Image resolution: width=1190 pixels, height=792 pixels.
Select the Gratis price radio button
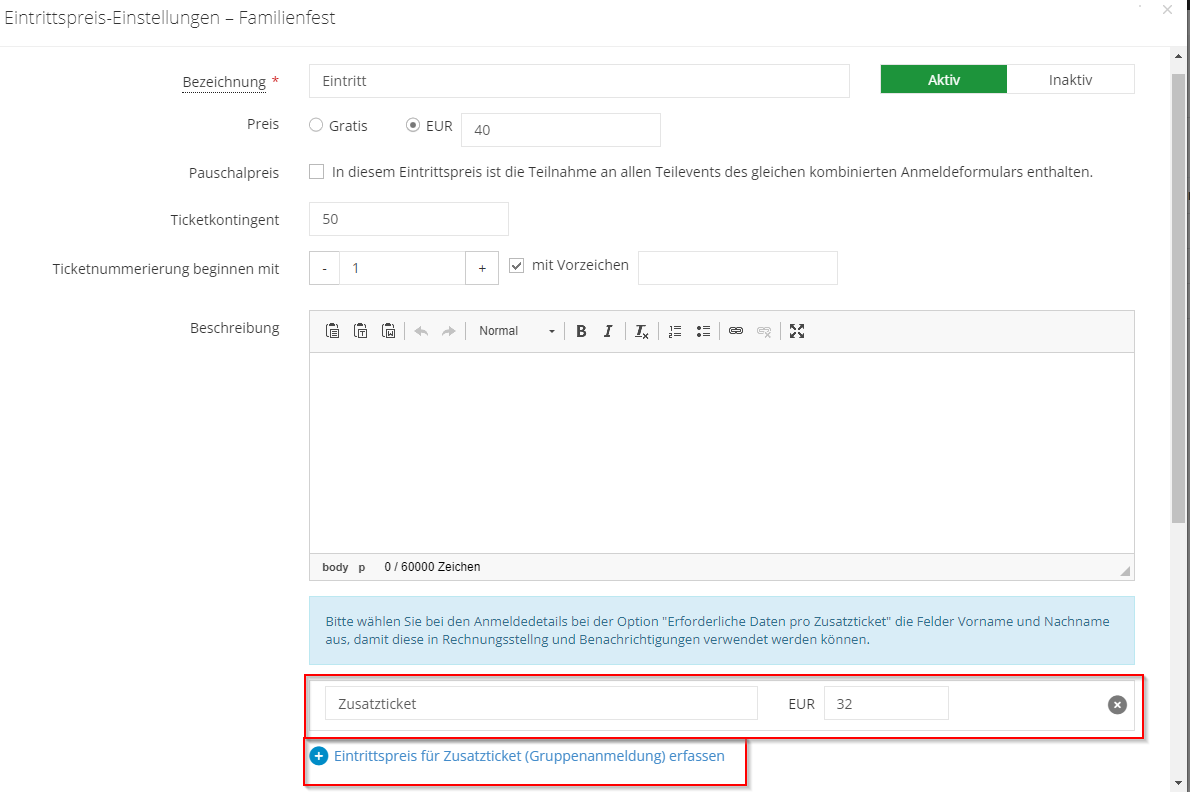[x=316, y=126]
